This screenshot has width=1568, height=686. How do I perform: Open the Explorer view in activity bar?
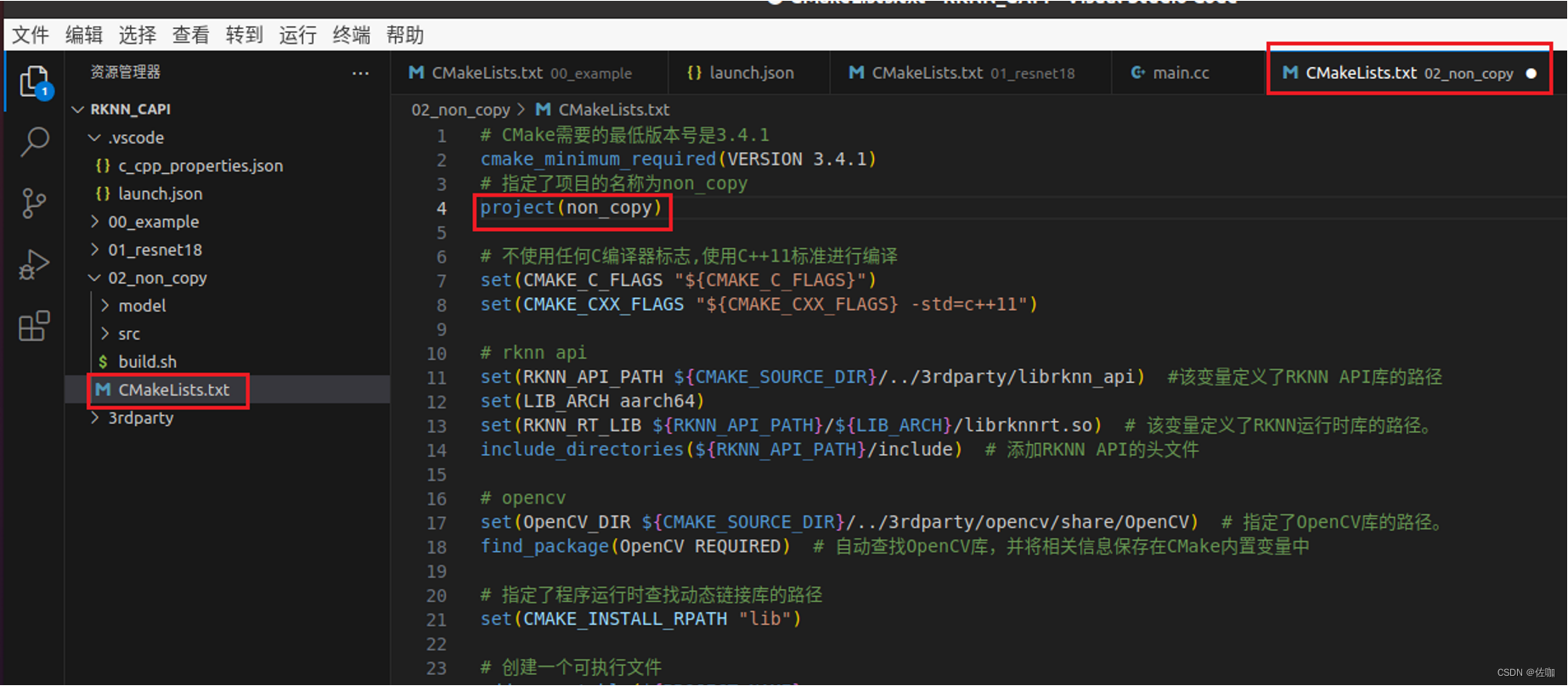[x=34, y=82]
